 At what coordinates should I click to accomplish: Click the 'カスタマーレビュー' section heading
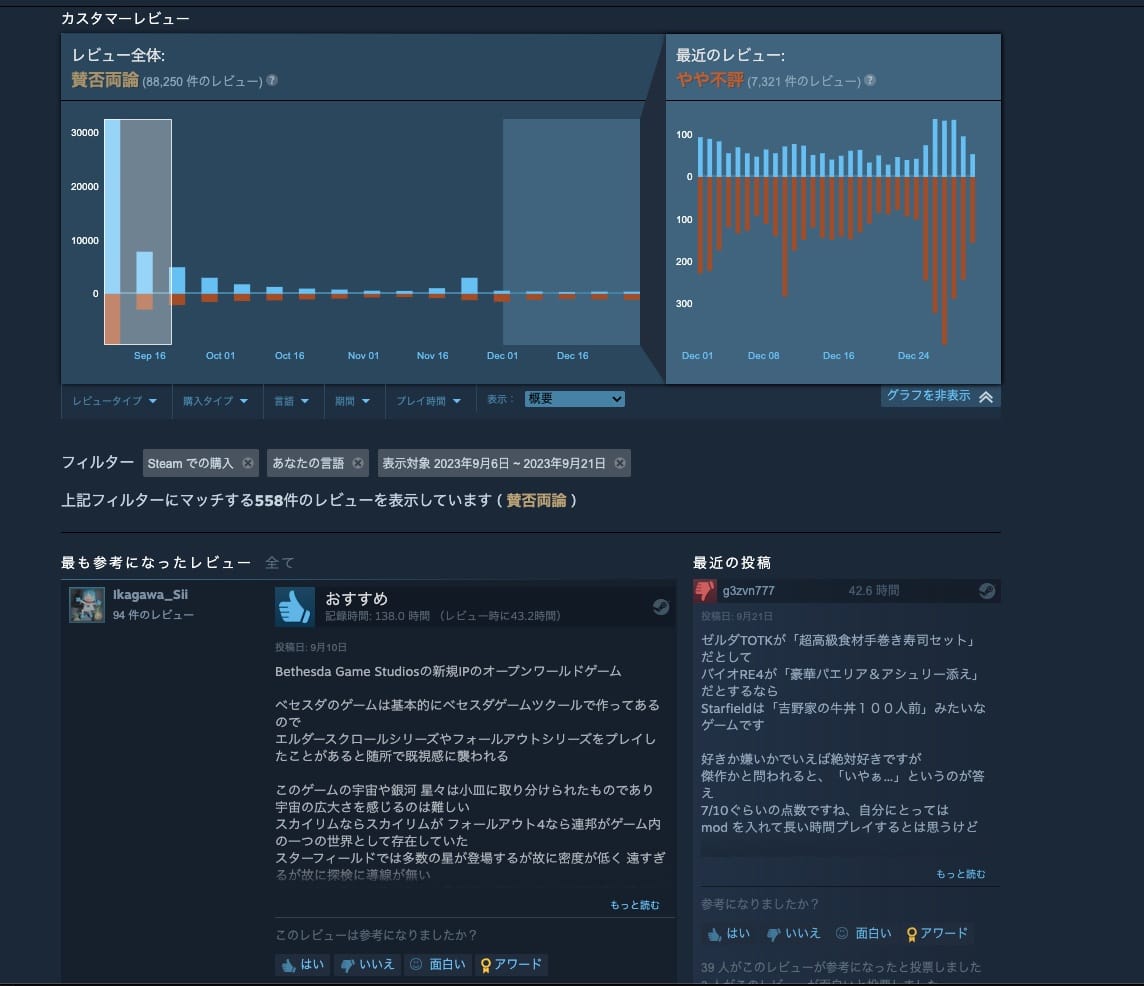coord(125,18)
